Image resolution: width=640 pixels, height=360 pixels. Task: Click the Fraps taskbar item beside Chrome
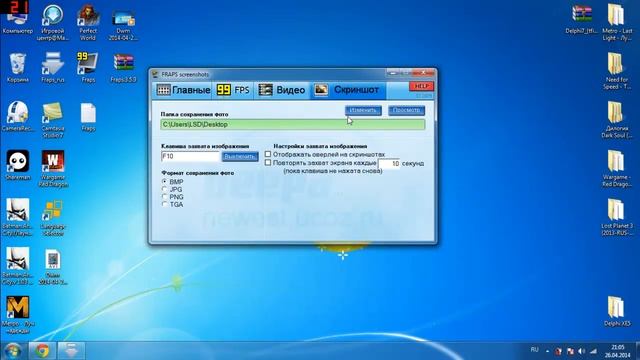(71, 351)
